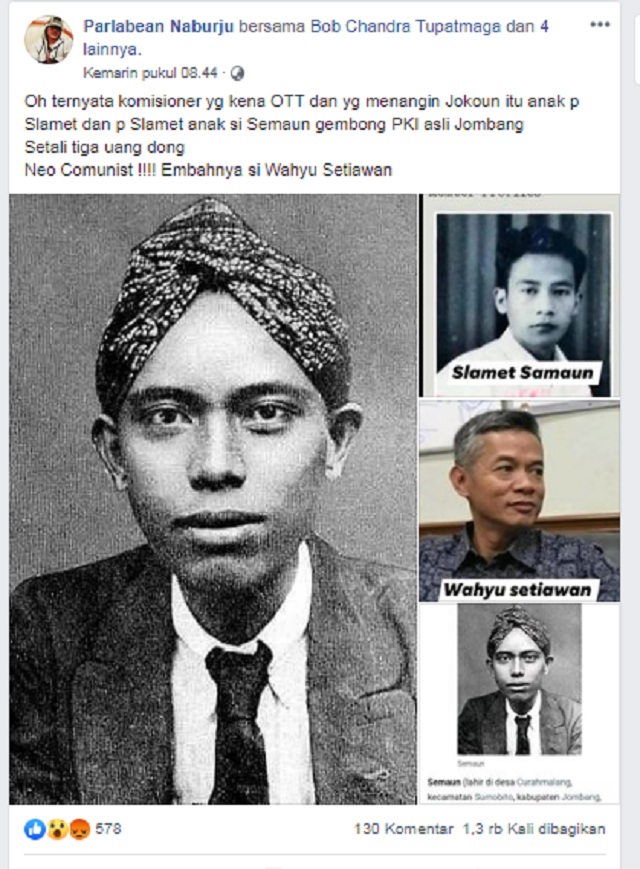
Task: Open the large Semaun portrait photo
Action: tap(213, 499)
